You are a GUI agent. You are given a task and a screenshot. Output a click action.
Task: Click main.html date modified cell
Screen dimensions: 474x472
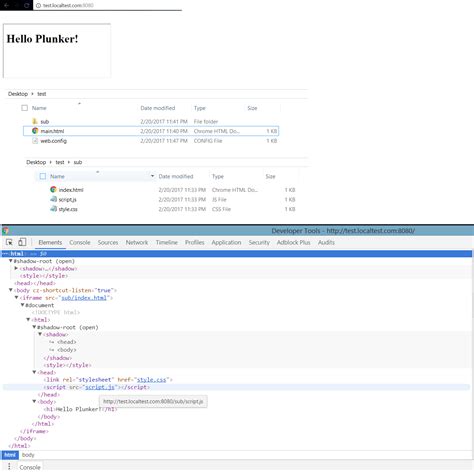164,131
